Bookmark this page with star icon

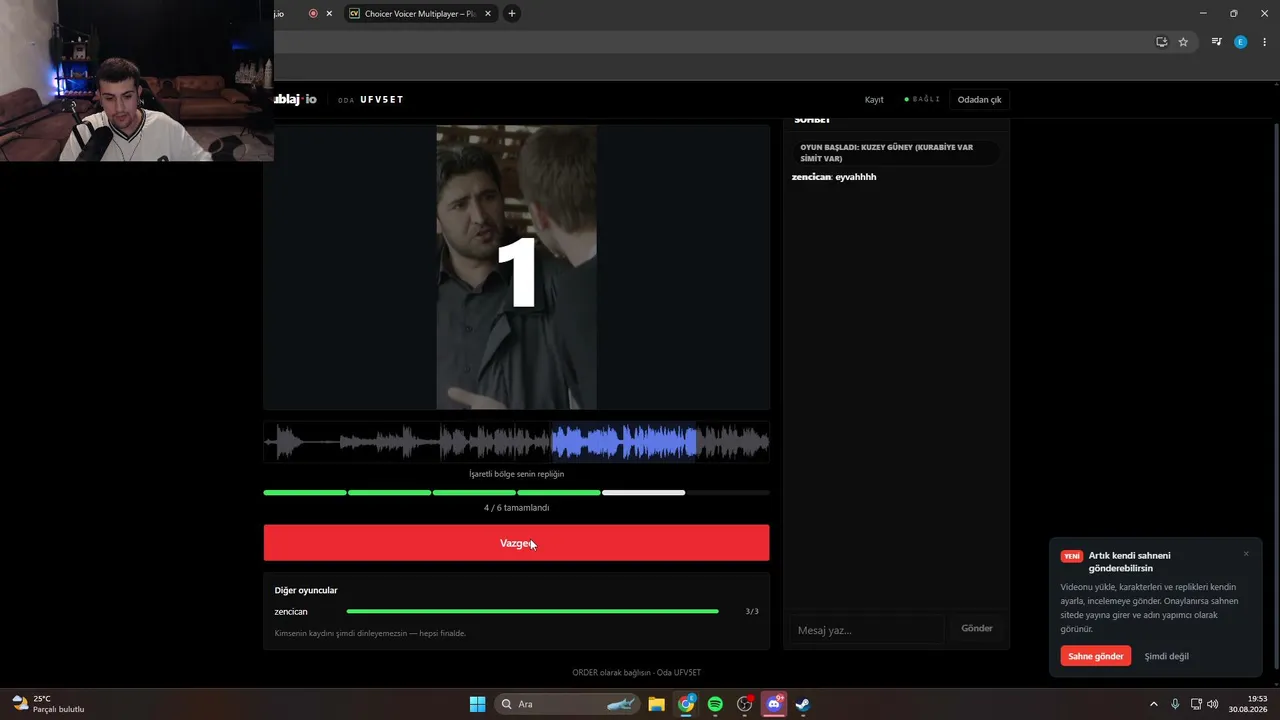[x=1183, y=42]
